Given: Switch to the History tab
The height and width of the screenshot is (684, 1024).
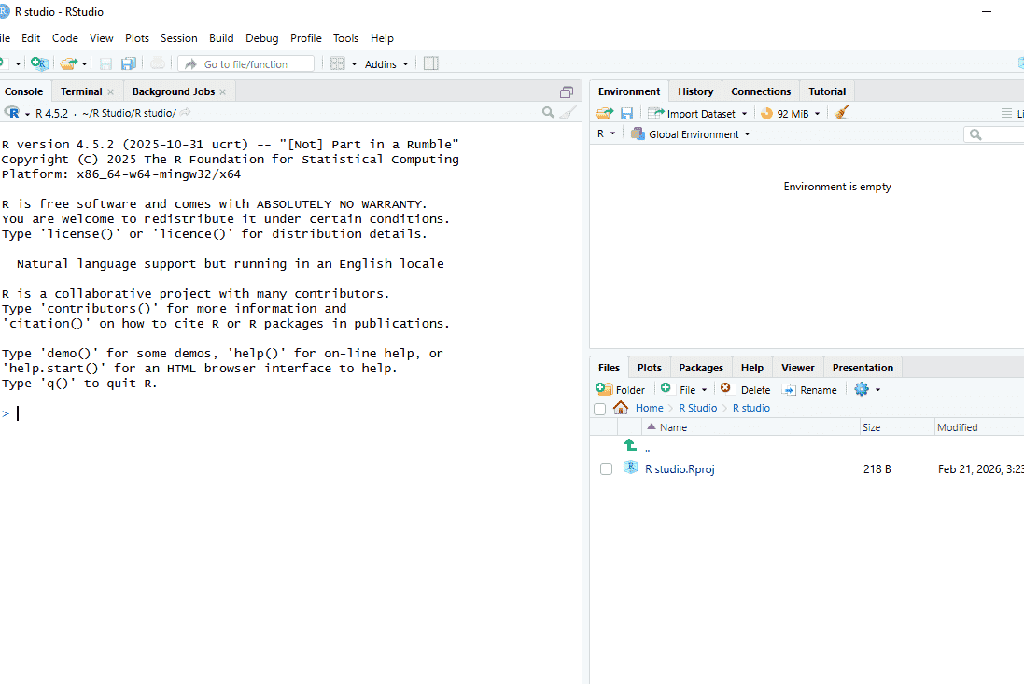Looking at the screenshot, I should (x=695, y=91).
